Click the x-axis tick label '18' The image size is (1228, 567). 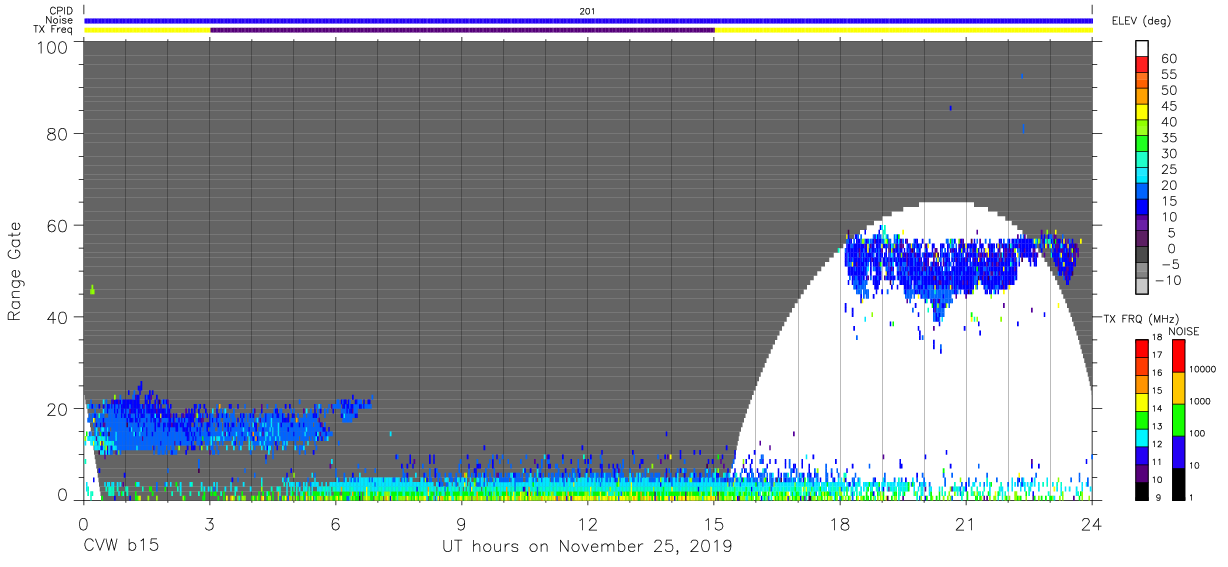[840, 522]
